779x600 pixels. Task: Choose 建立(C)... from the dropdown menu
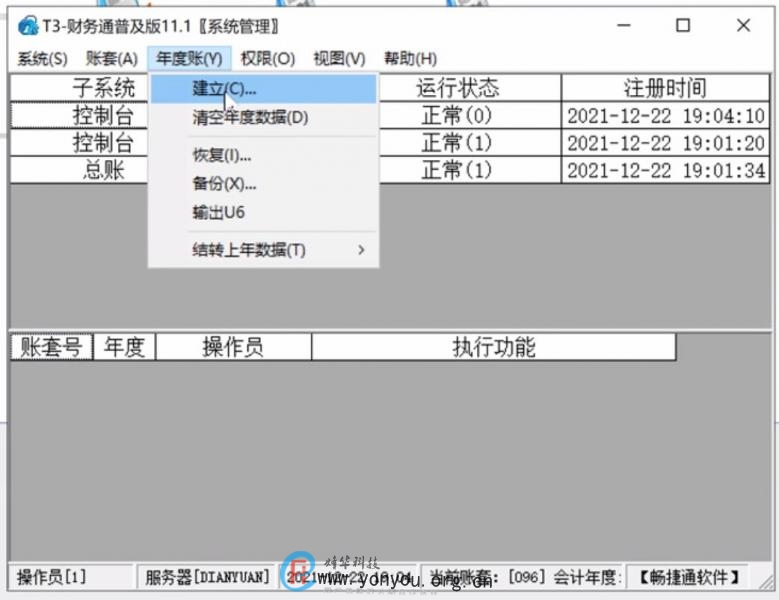tap(263, 89)
